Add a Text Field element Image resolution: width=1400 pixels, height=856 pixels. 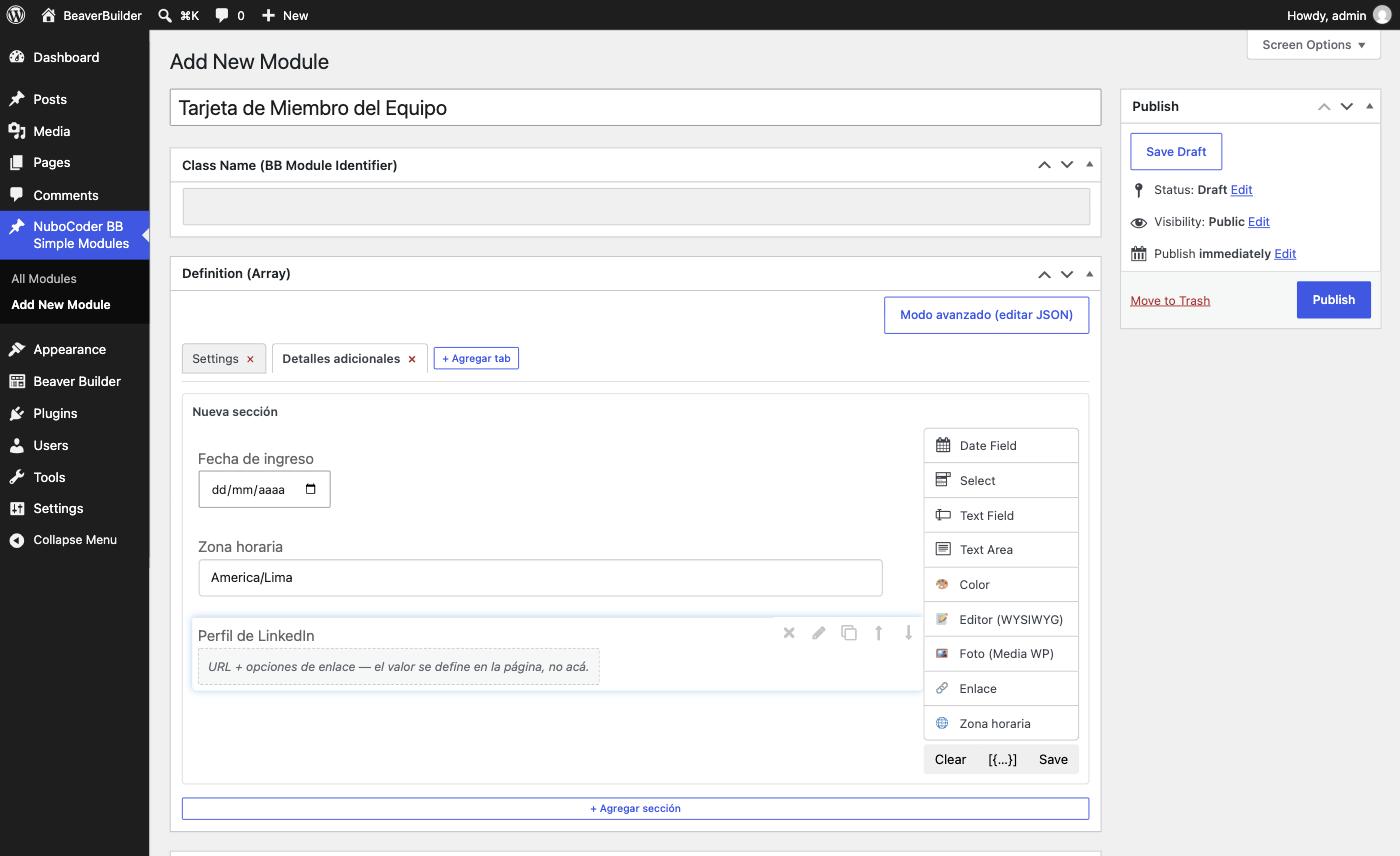[x=1001, y=515]
